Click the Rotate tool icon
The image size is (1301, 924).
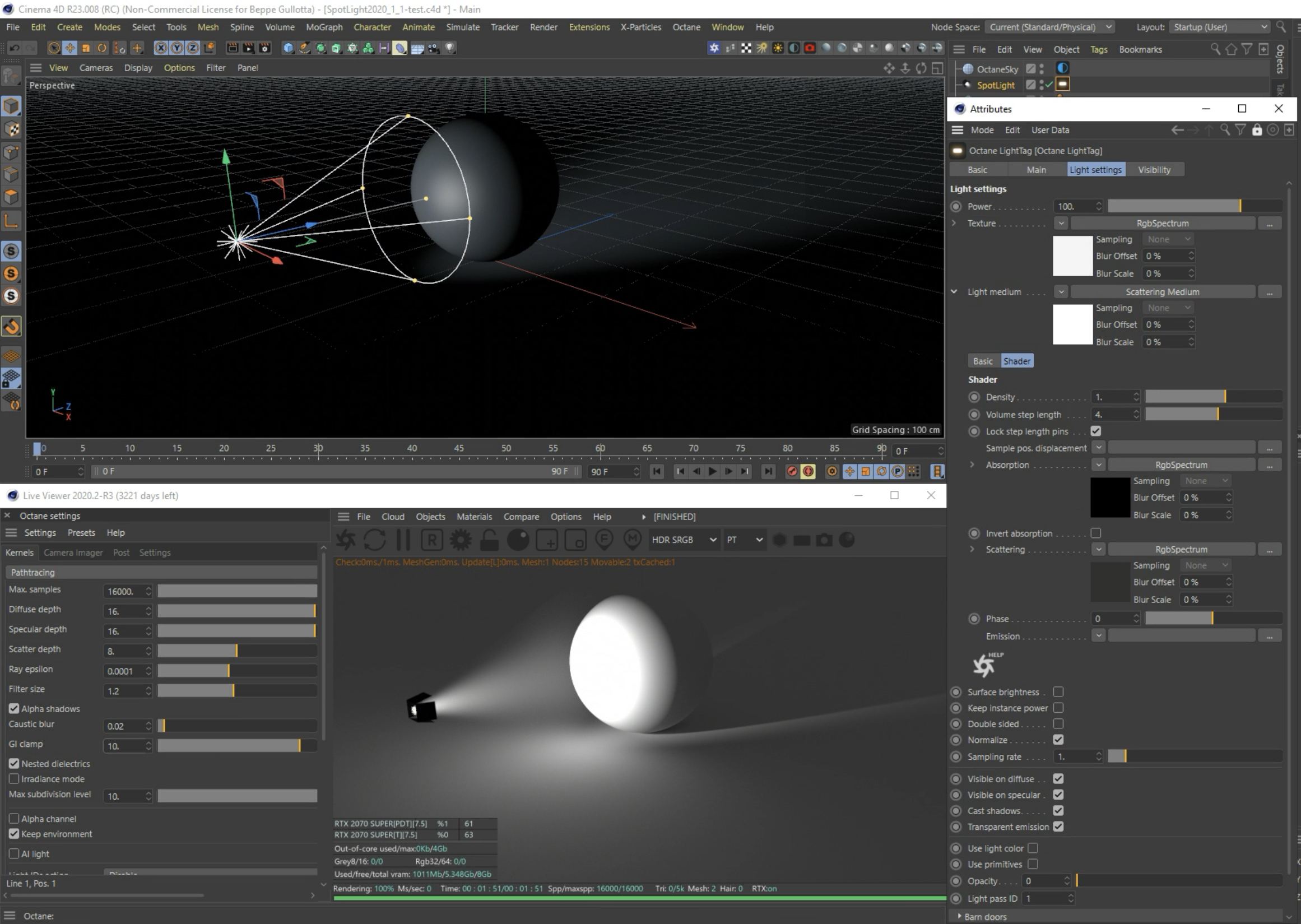[x=102, y=48]
